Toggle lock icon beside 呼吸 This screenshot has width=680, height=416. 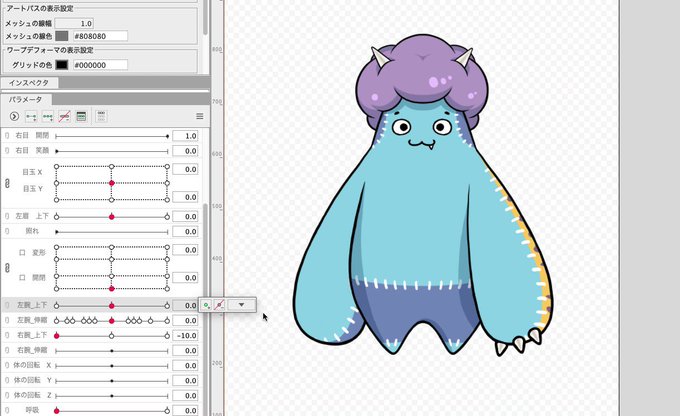7,410
